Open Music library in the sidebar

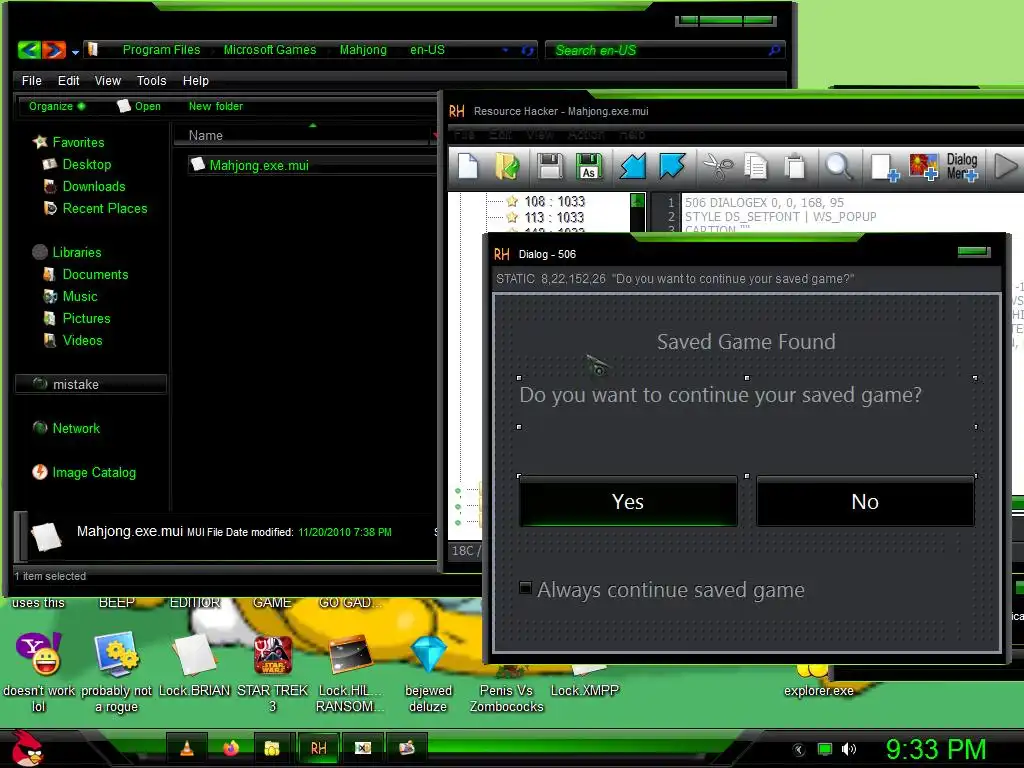click(70, 296)
